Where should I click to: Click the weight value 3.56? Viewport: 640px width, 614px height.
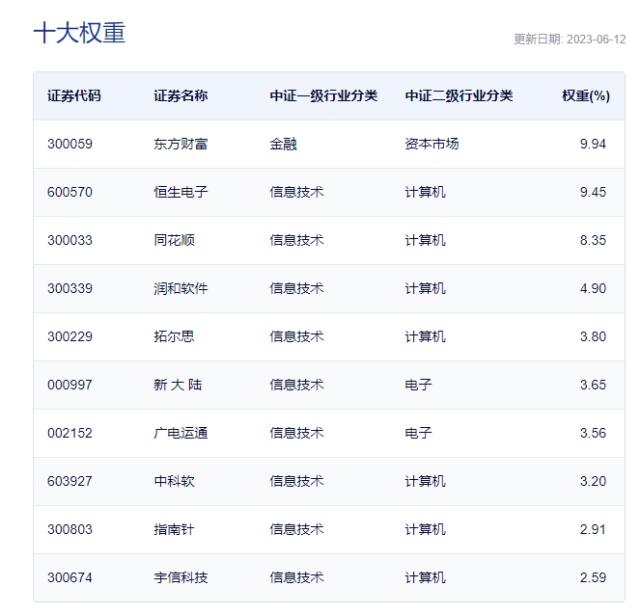pos(593,433)
